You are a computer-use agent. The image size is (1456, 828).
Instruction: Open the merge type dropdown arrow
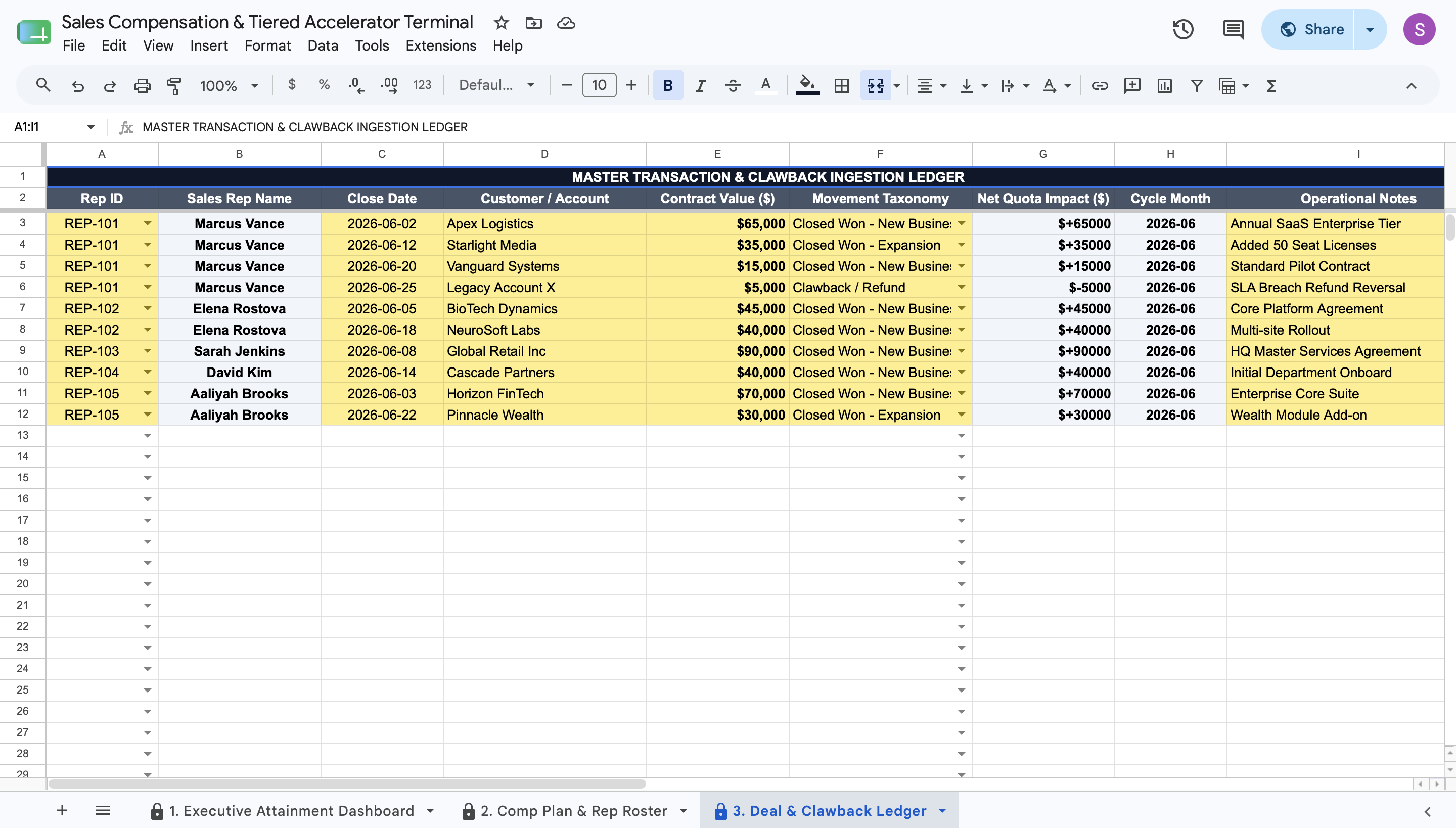[897, 86]
